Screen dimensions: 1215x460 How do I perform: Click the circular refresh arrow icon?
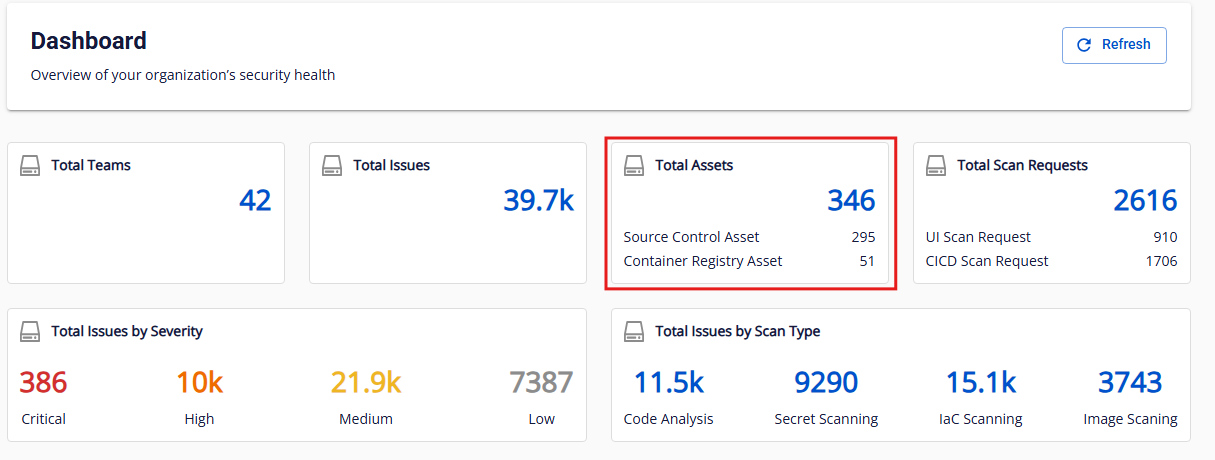1084,45
